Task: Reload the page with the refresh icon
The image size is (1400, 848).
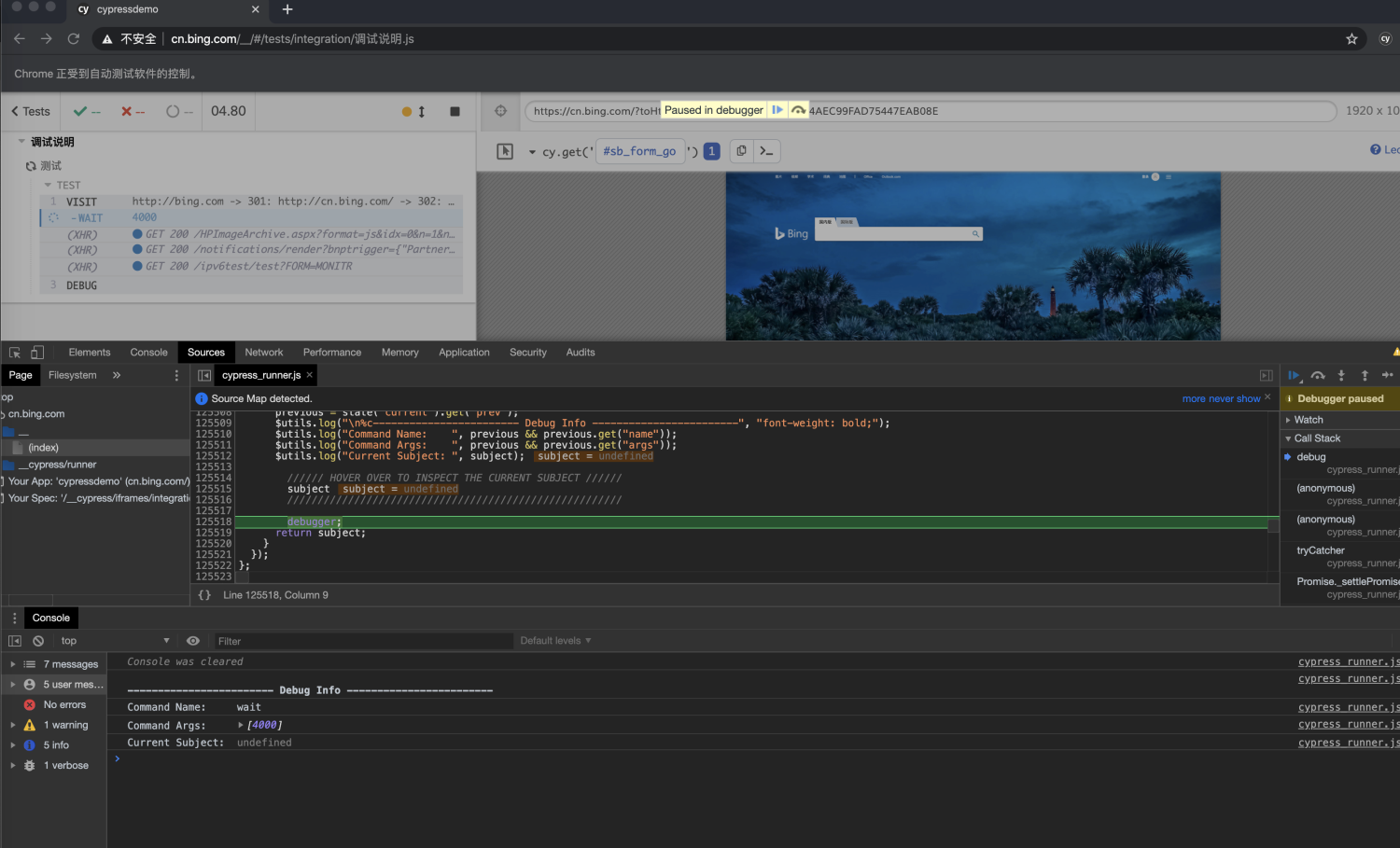Action: tap(74, 38)
